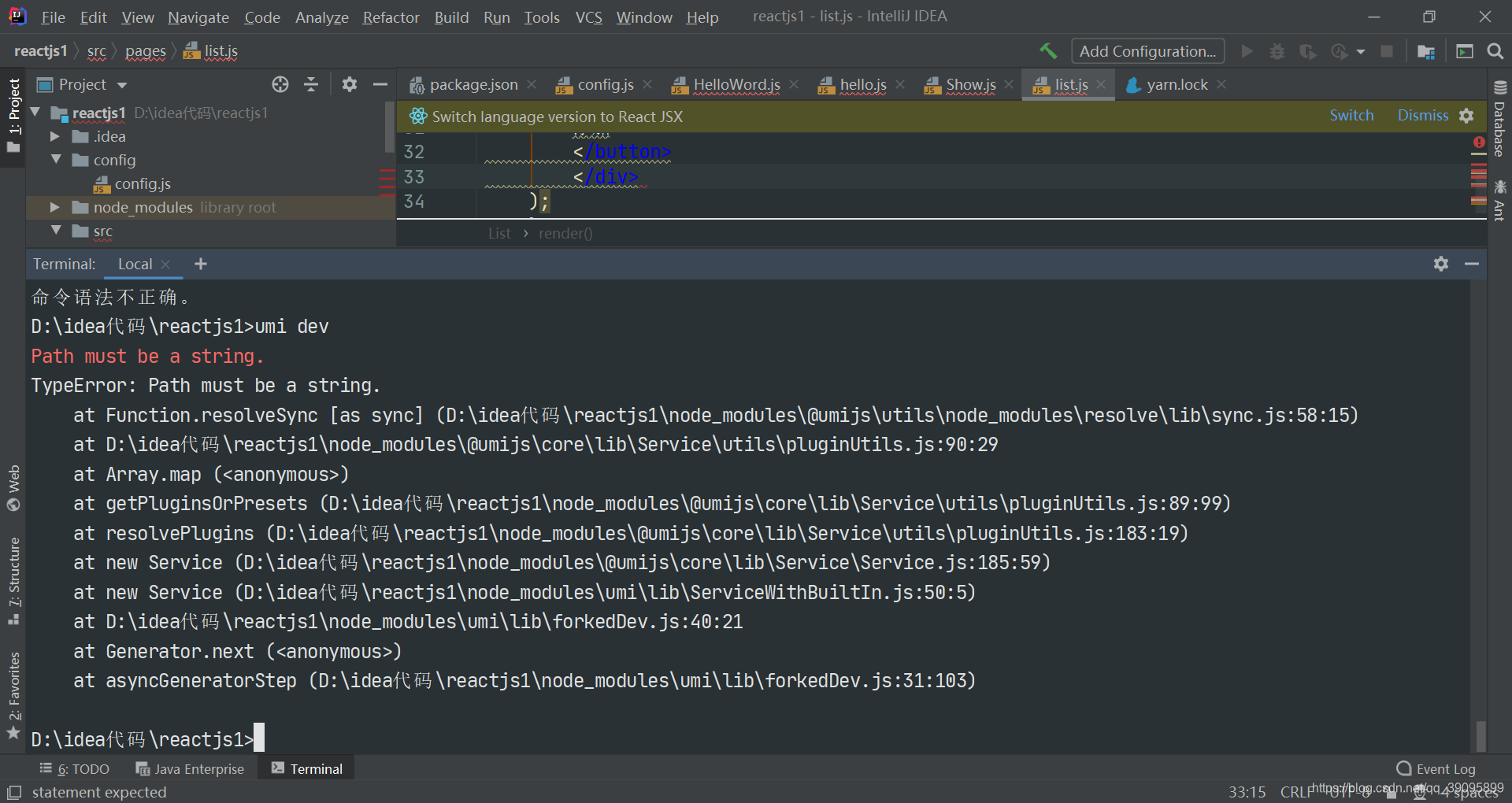Screen dimensions: 1512x803
Task: Click locate/select opened file target icon
Action: click(280, 84)
